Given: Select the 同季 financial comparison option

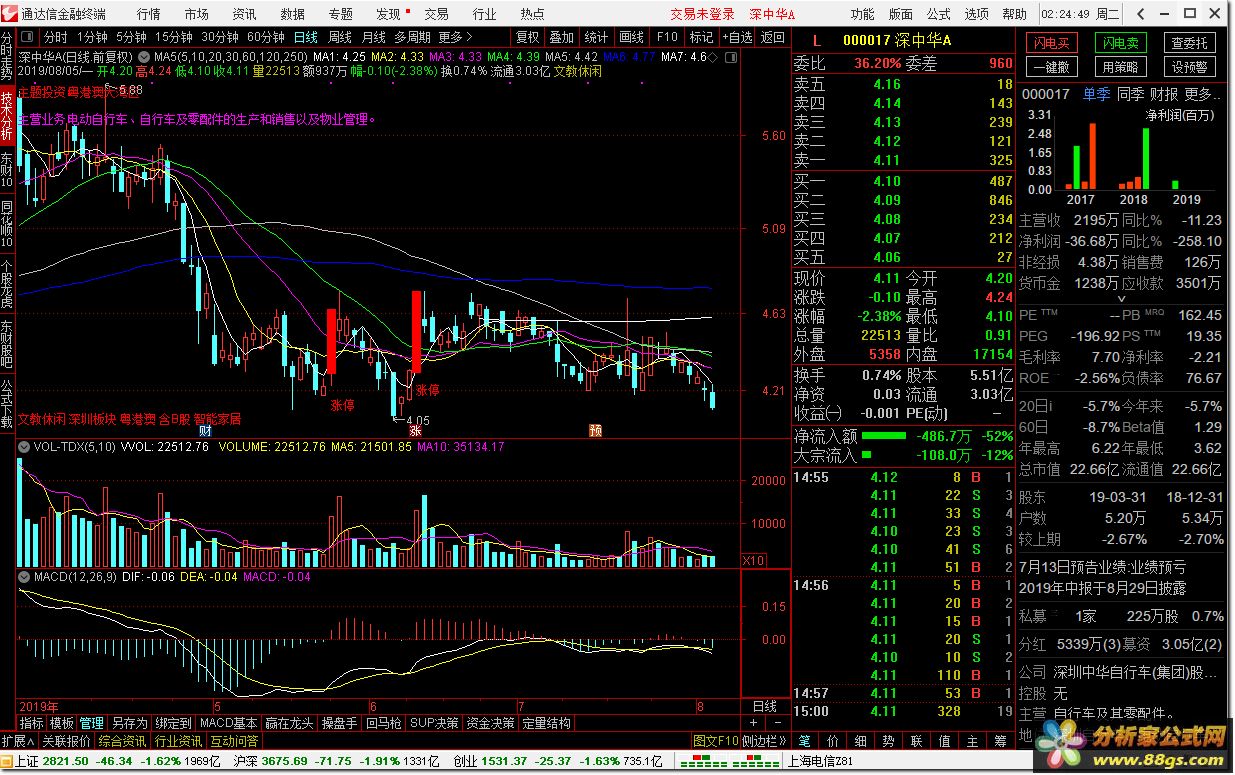Looking at the screenshot, I should click(1130, 94).
